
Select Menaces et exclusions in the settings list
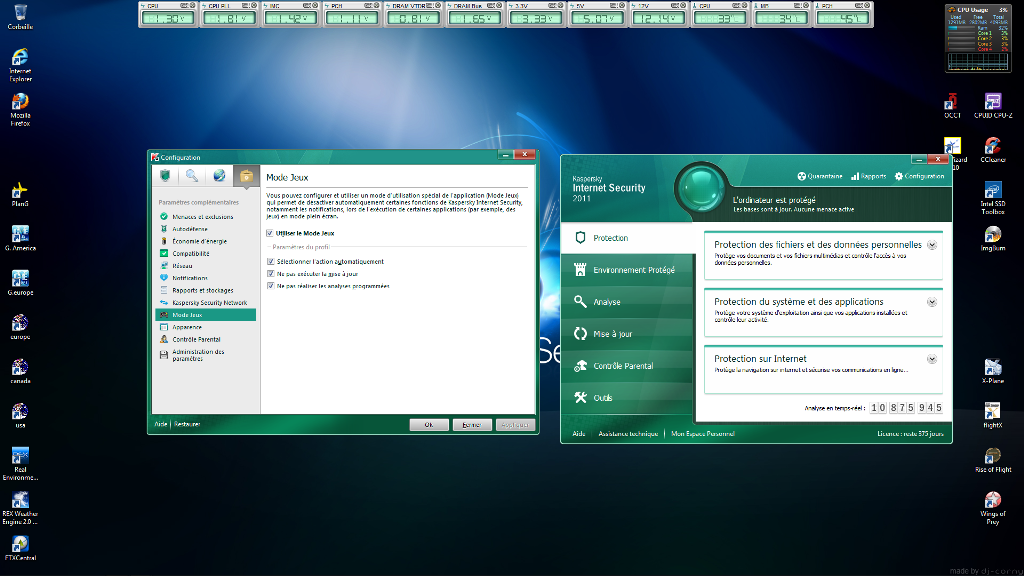click(206, 217)
